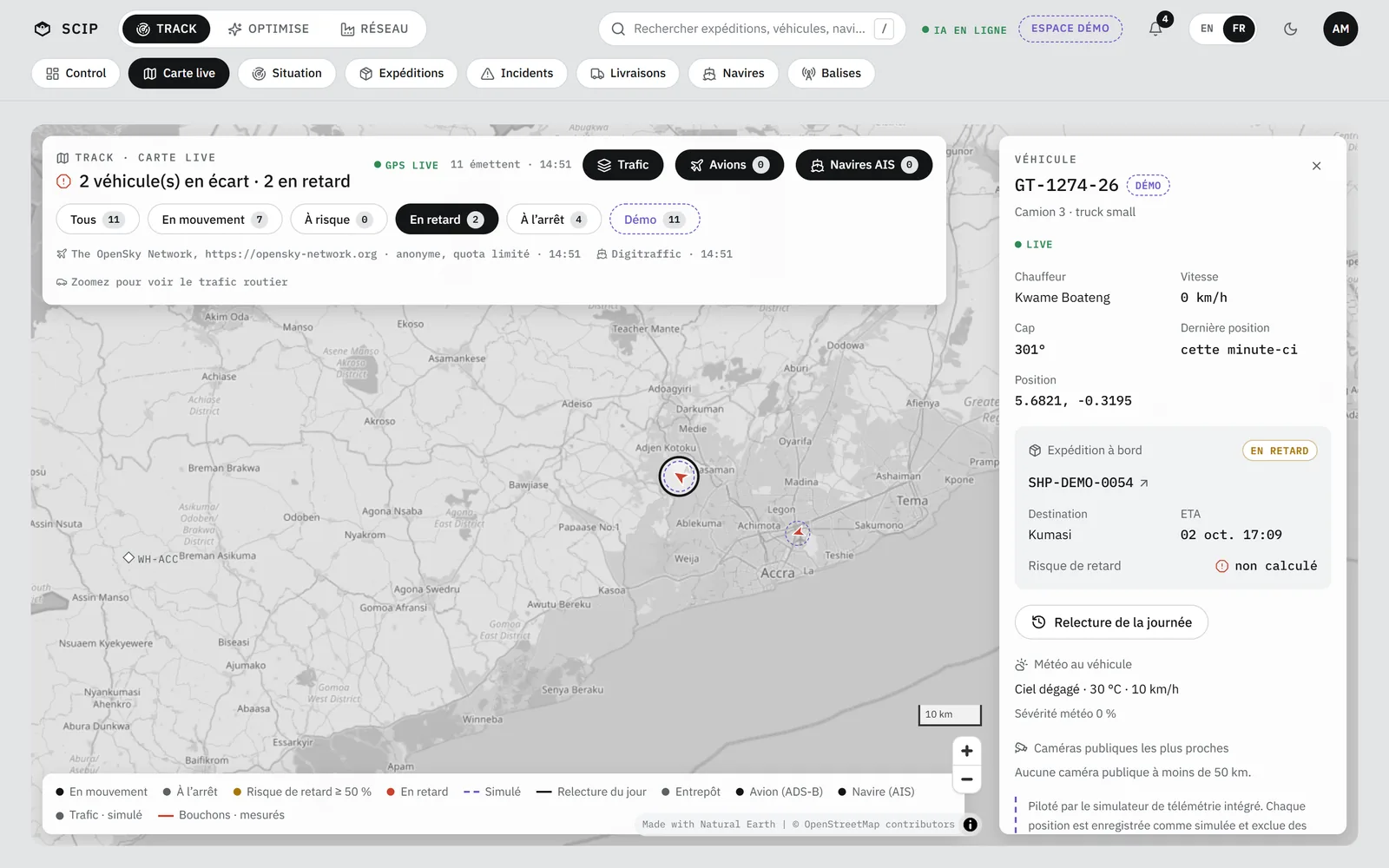Click the WH-ACC warehouse diamond marker
This screenshot has width=1389, height=868.
[128, 557]
